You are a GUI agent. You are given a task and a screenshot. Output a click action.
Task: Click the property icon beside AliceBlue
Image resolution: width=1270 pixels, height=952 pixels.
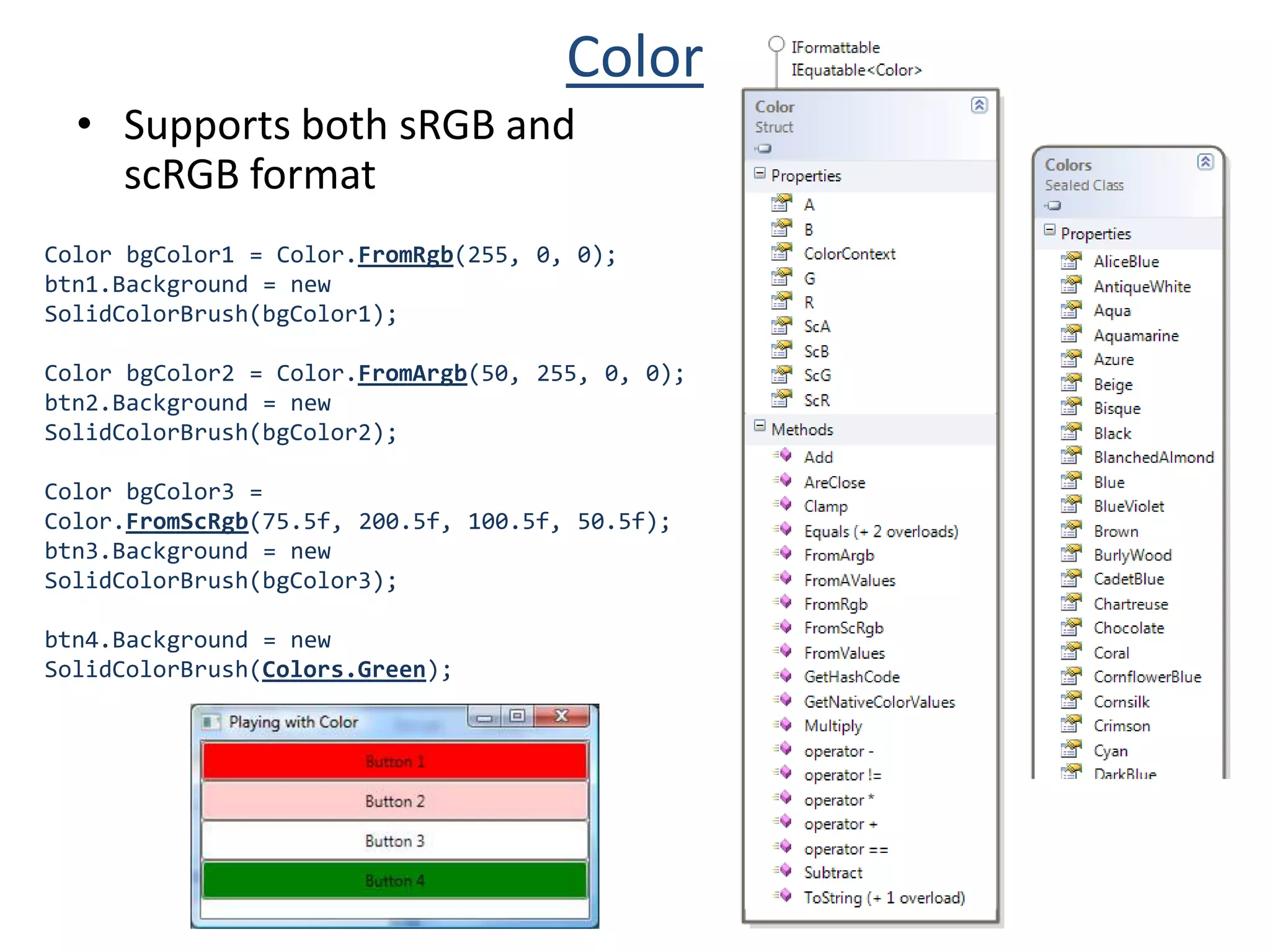coord(1071,260)
